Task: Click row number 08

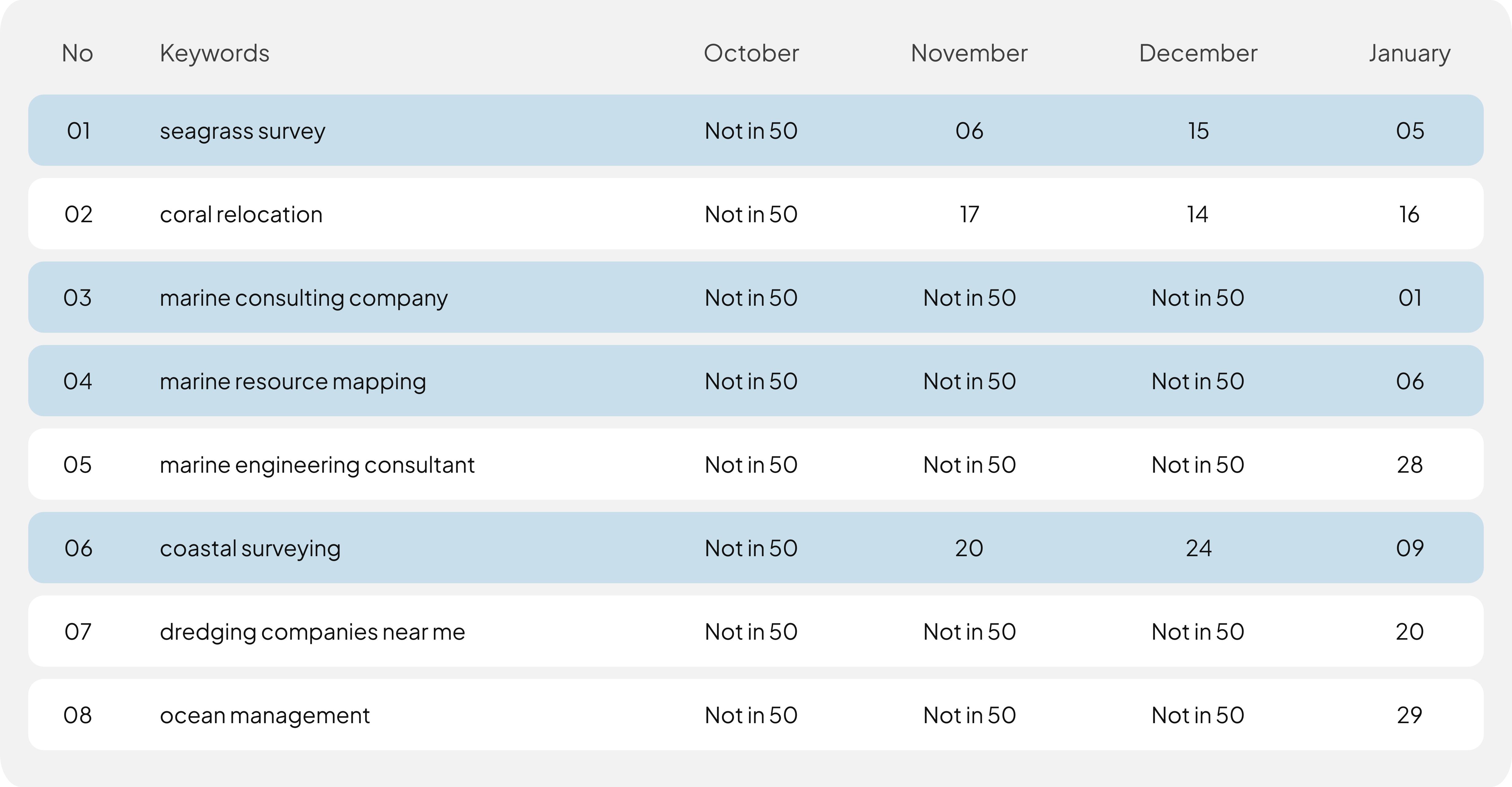Action: point(78,715)
